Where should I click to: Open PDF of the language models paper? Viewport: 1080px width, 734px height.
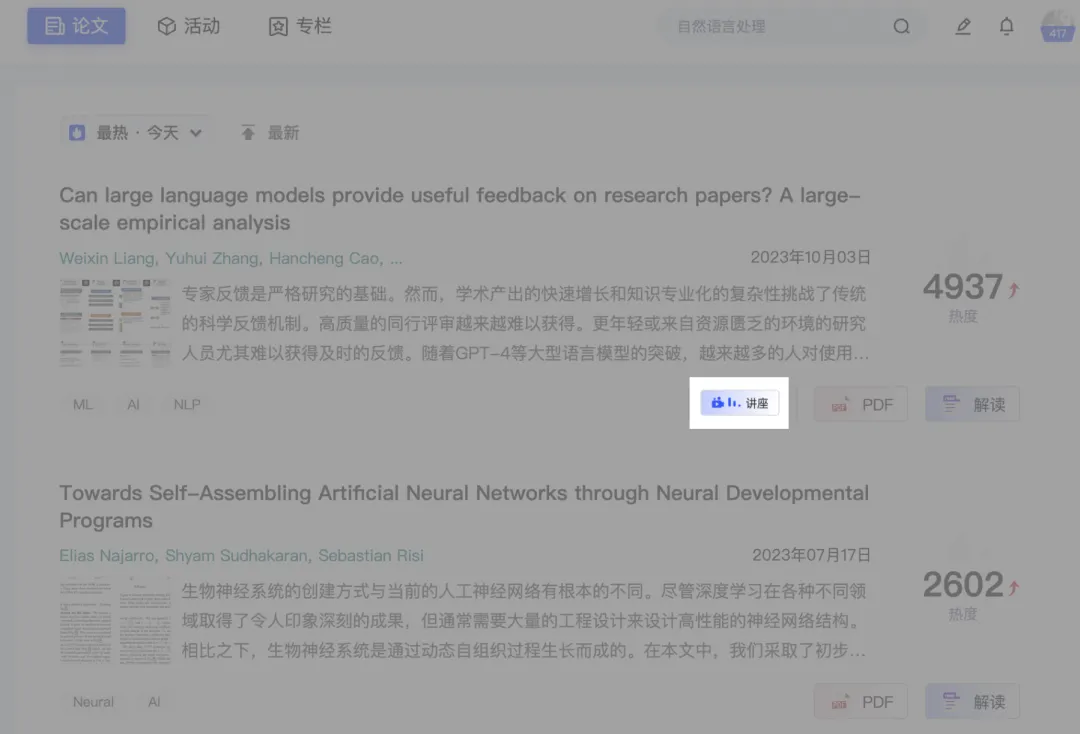861,404
